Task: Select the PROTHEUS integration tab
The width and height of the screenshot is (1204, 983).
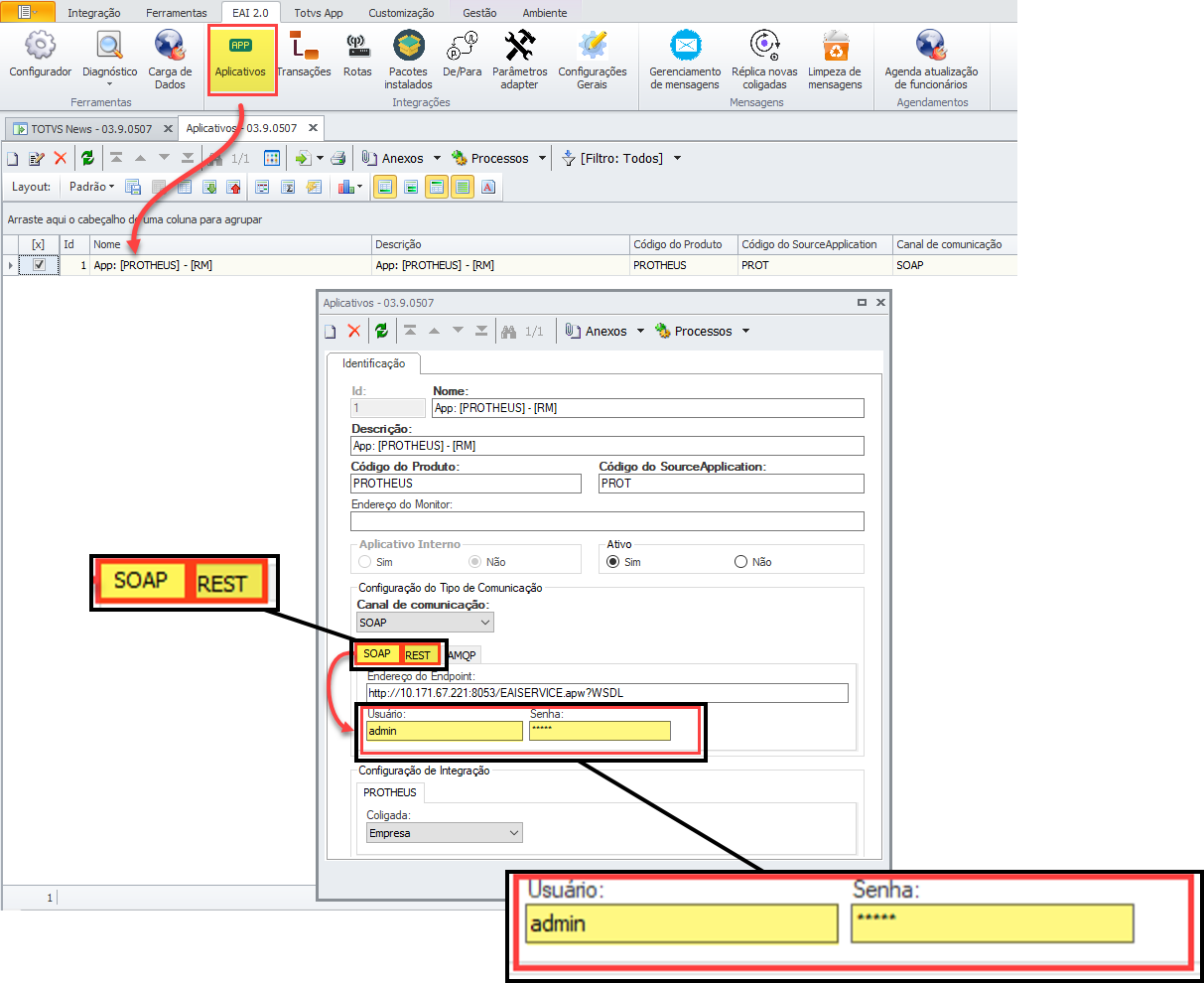Action: [x=390, y=792]
